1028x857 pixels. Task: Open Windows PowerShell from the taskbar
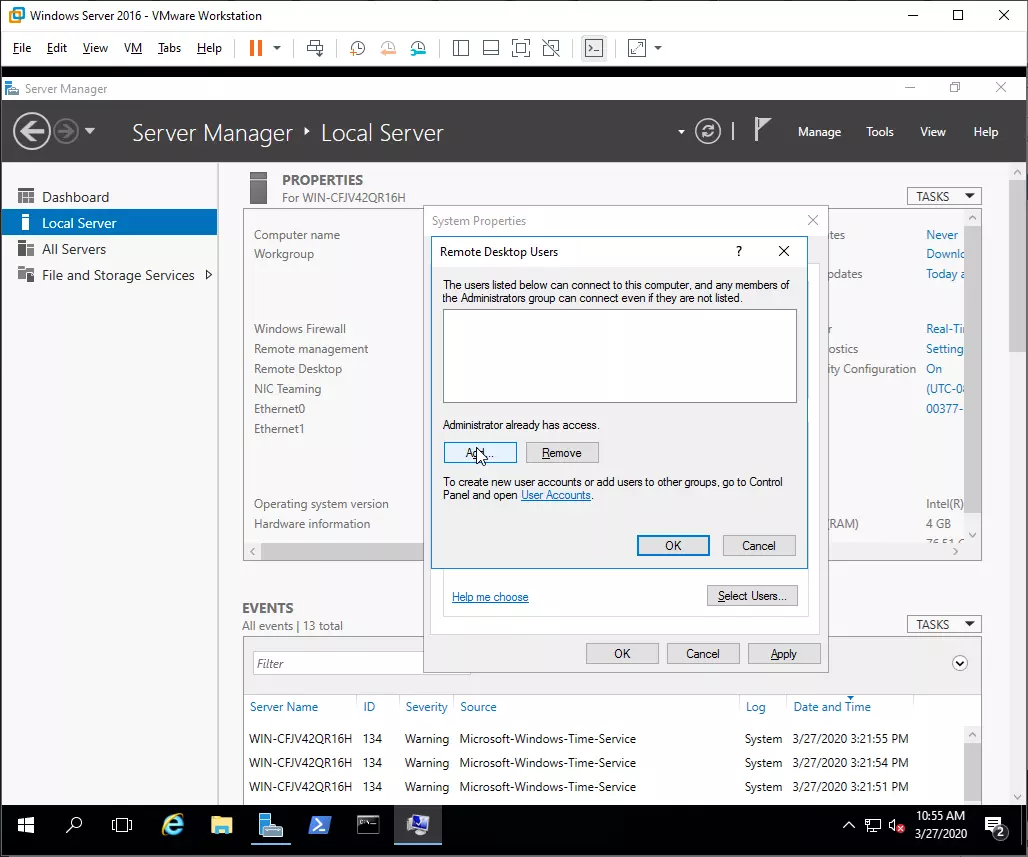319,825
